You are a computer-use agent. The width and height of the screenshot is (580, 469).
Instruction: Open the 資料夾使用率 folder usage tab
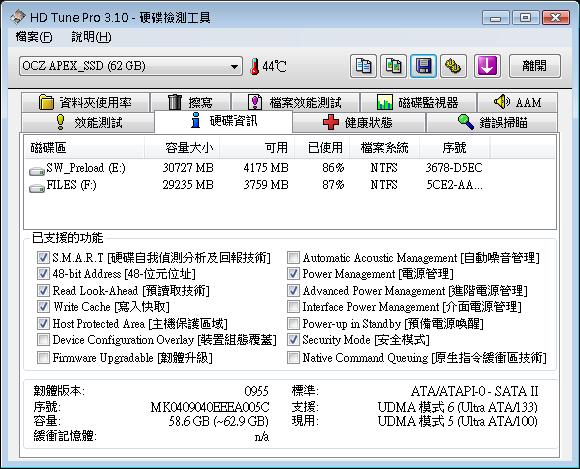pyautogui.click(x=85, y=102)
